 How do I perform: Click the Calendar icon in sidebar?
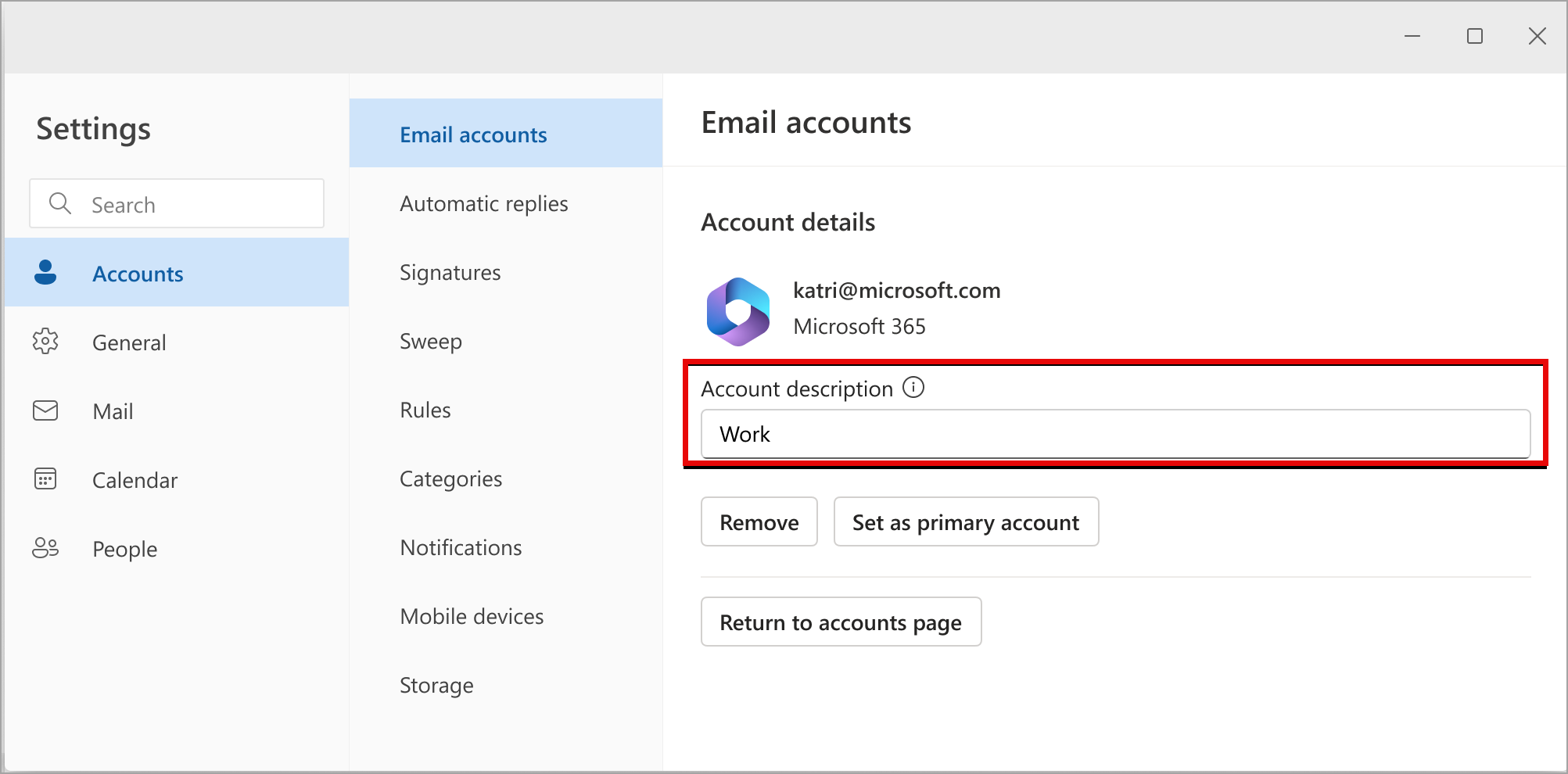point(45,478)
